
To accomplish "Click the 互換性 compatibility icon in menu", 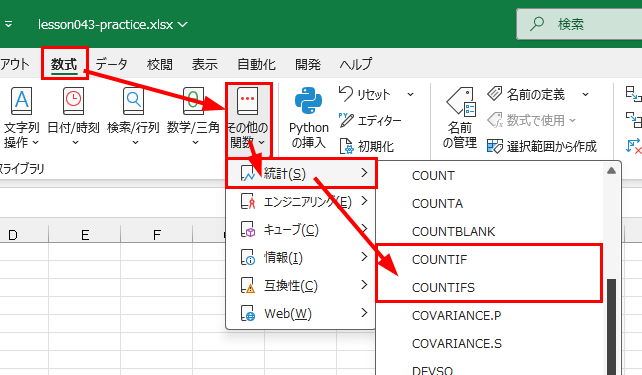I will (248, 286).
